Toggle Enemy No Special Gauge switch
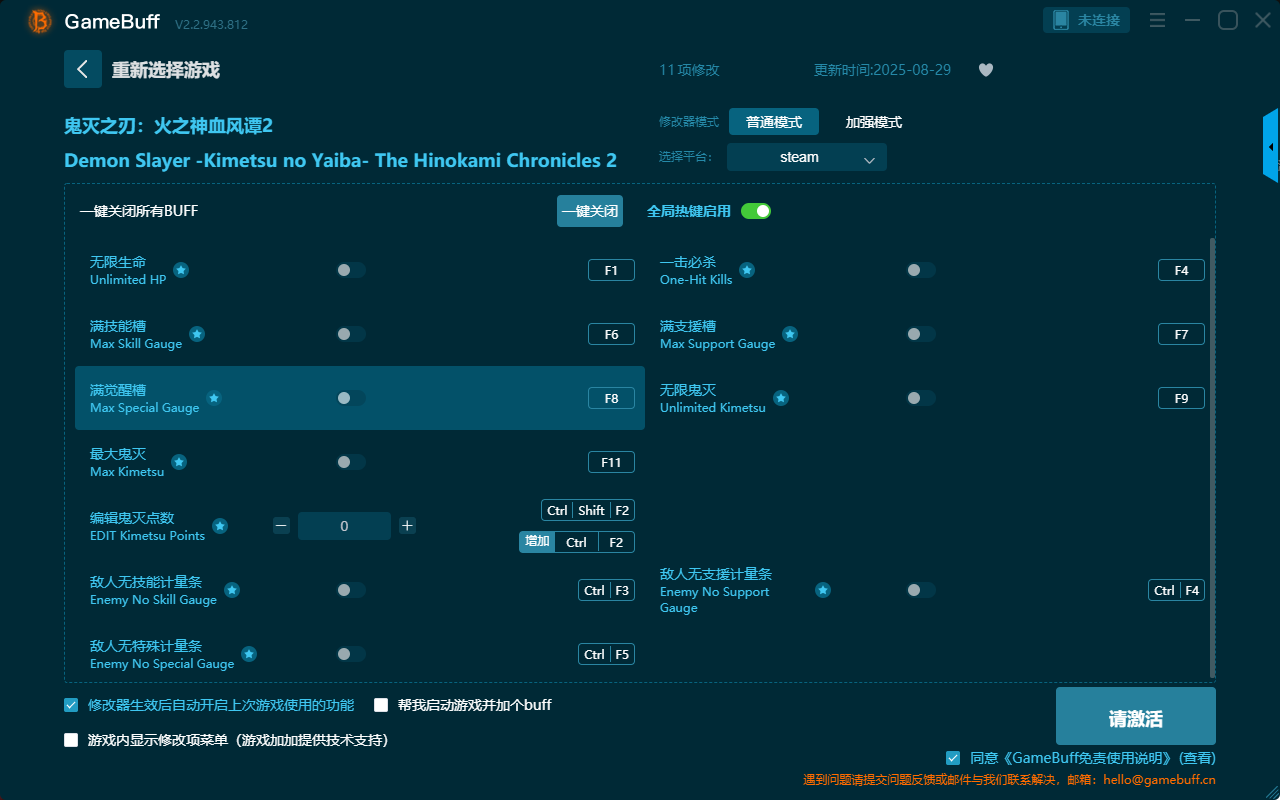The image size is (1280, 800). [x=351, y=654]
